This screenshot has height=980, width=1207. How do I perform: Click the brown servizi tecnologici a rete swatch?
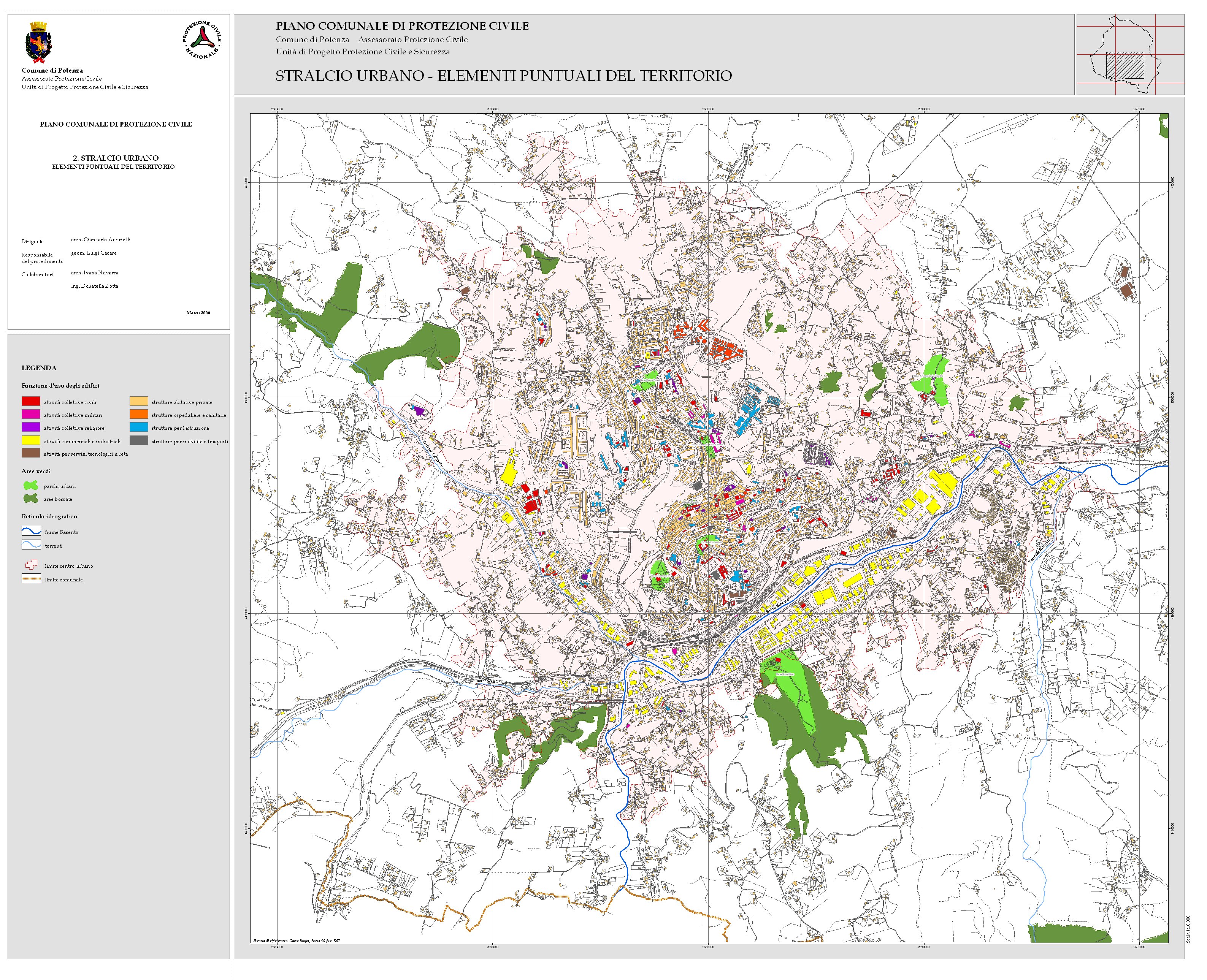tap(30, 453)
